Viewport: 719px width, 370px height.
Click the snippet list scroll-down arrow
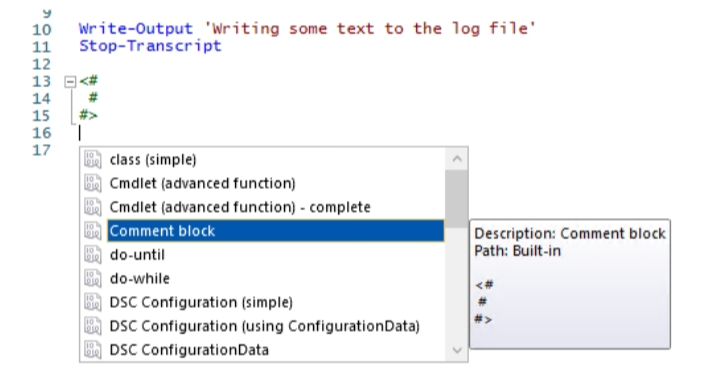pyautogui.click(x=457, y=350)
